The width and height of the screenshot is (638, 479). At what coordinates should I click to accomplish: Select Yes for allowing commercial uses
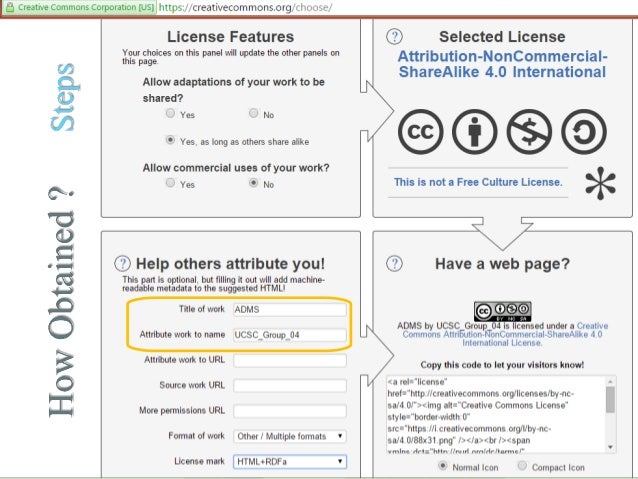coord(170,183)
